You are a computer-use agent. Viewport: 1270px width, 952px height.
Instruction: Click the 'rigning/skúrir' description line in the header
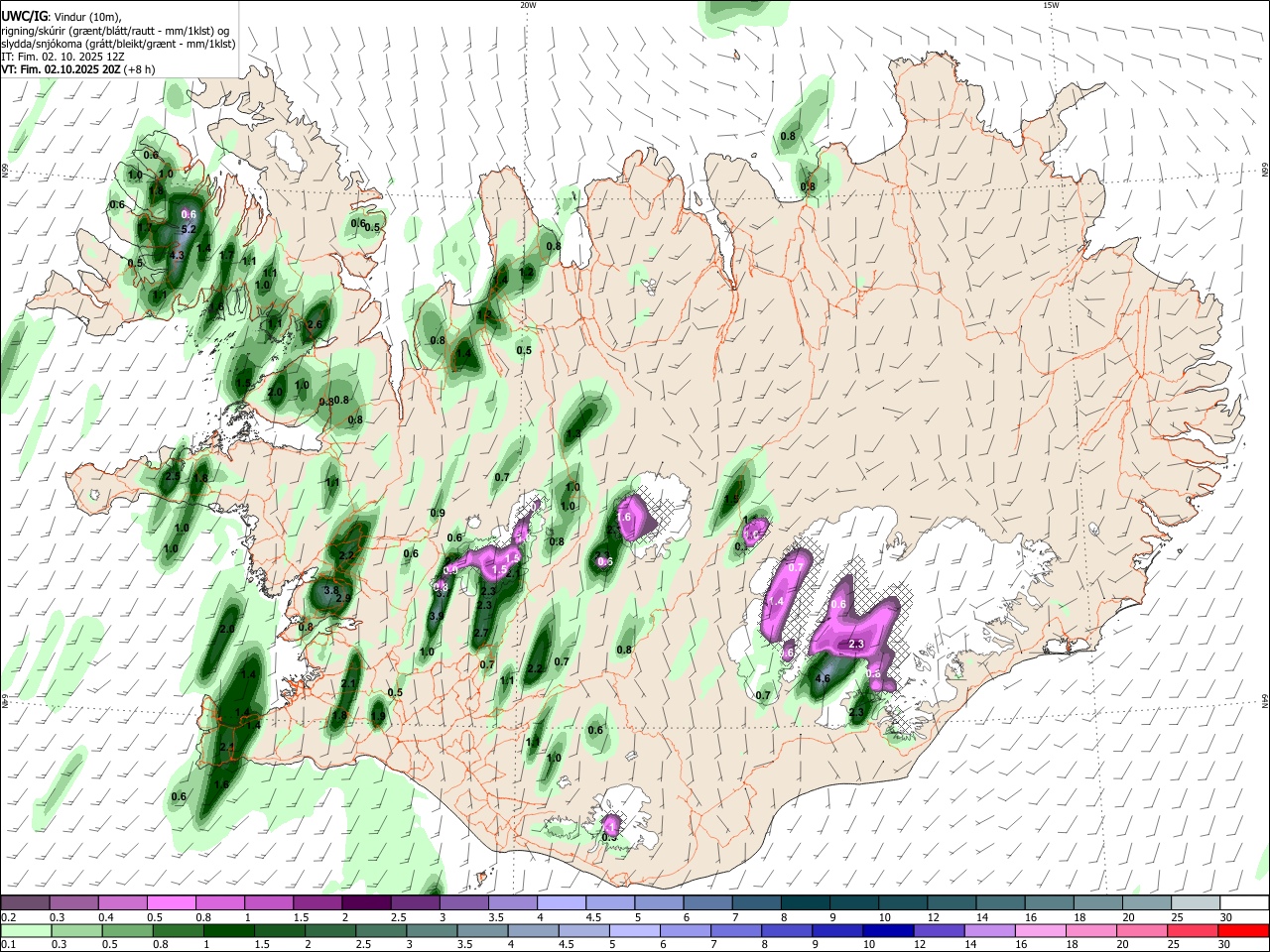pyautogui.click(x=115, y=30)
